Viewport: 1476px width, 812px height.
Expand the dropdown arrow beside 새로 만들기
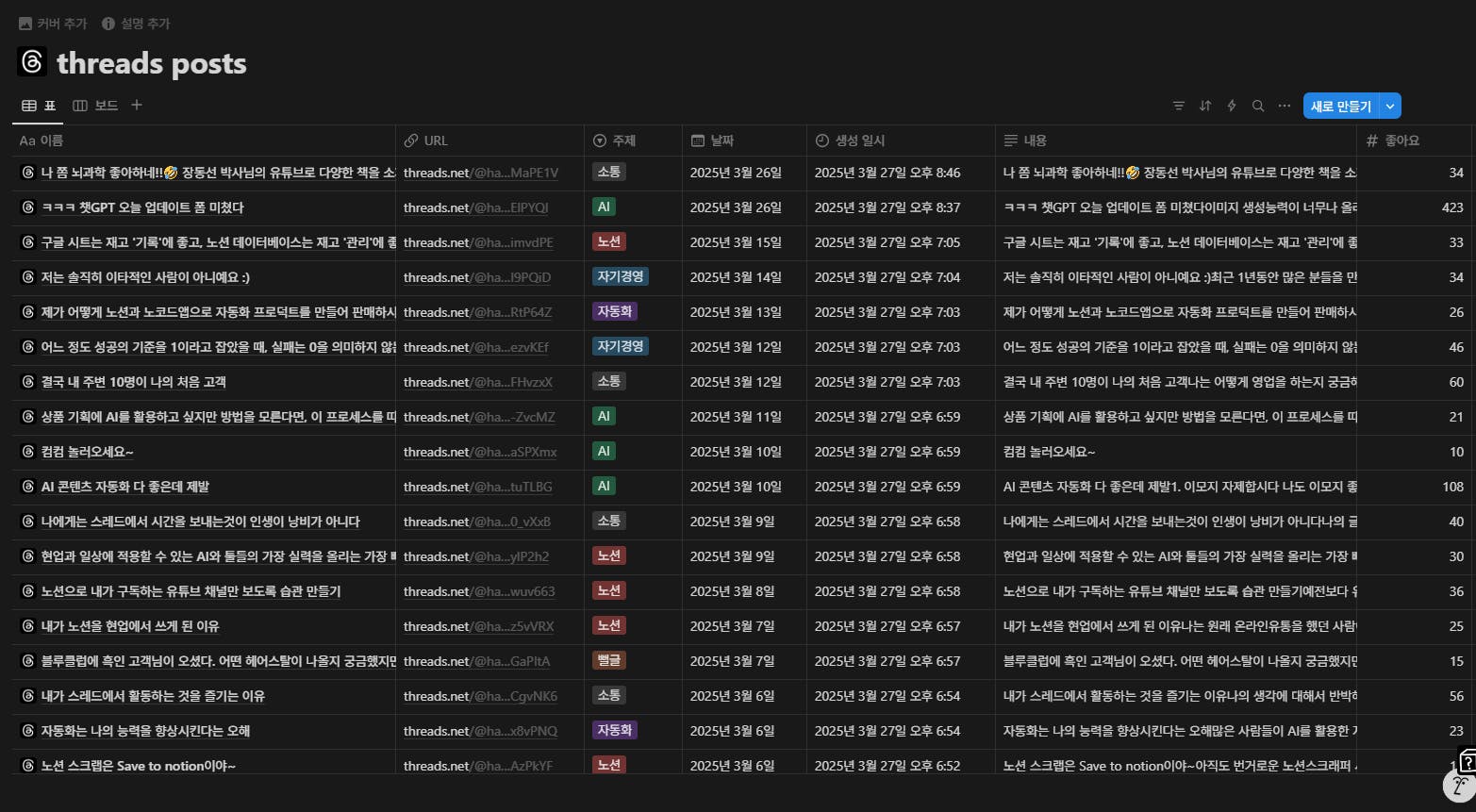1390,106
